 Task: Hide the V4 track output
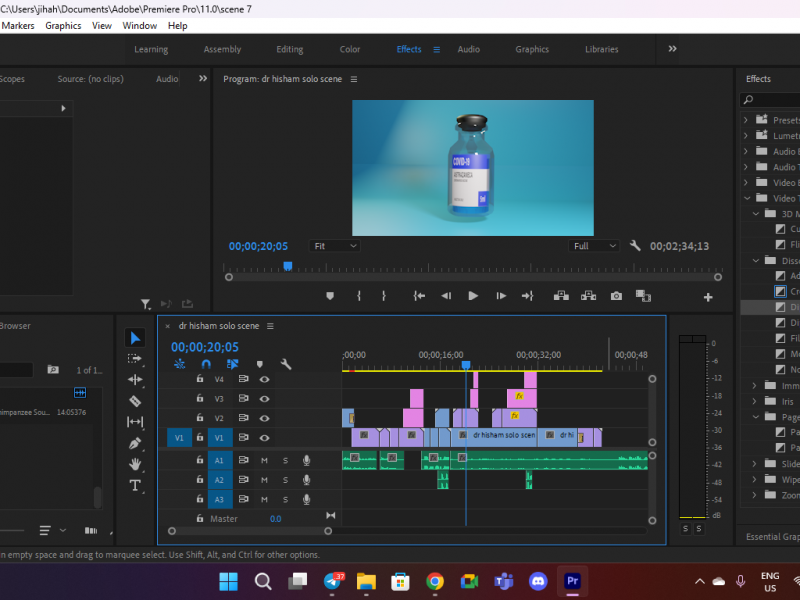pyautogui.click(x=265, y=380)
